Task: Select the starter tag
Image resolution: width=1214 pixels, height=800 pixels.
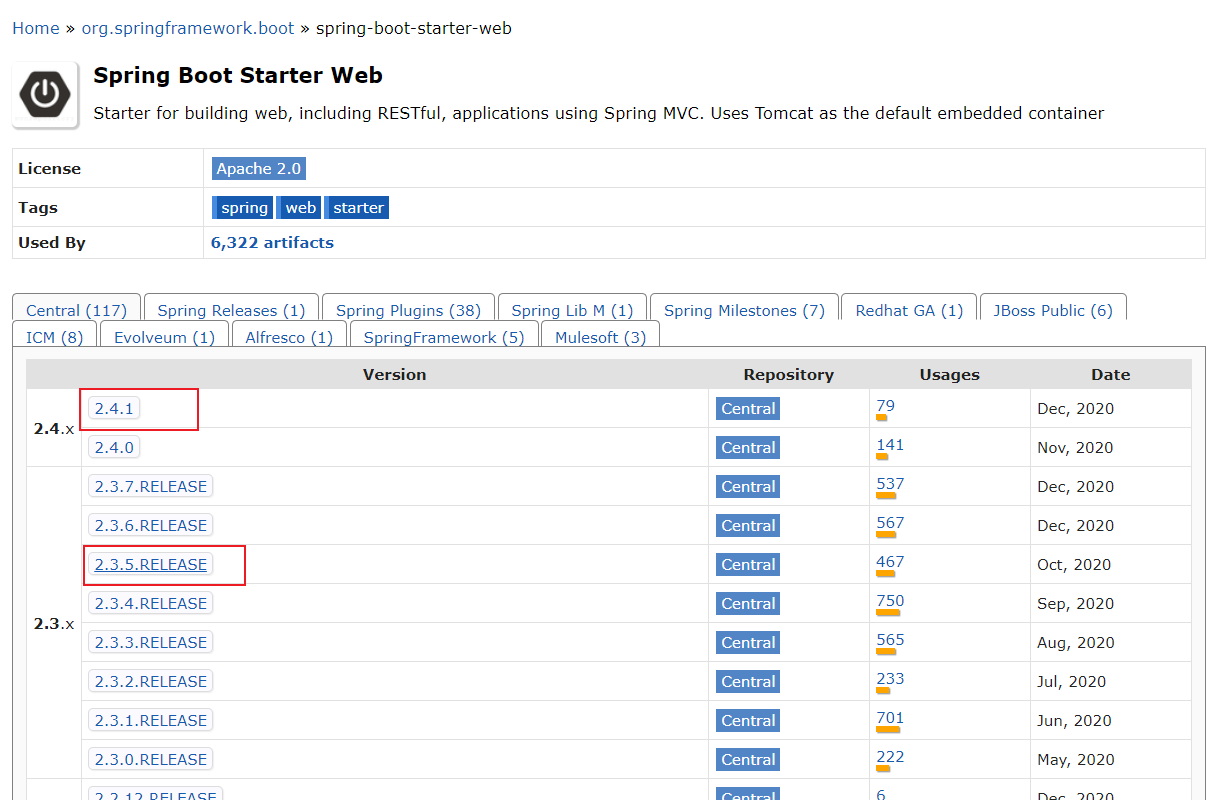Action: click(x=358, y=208)
